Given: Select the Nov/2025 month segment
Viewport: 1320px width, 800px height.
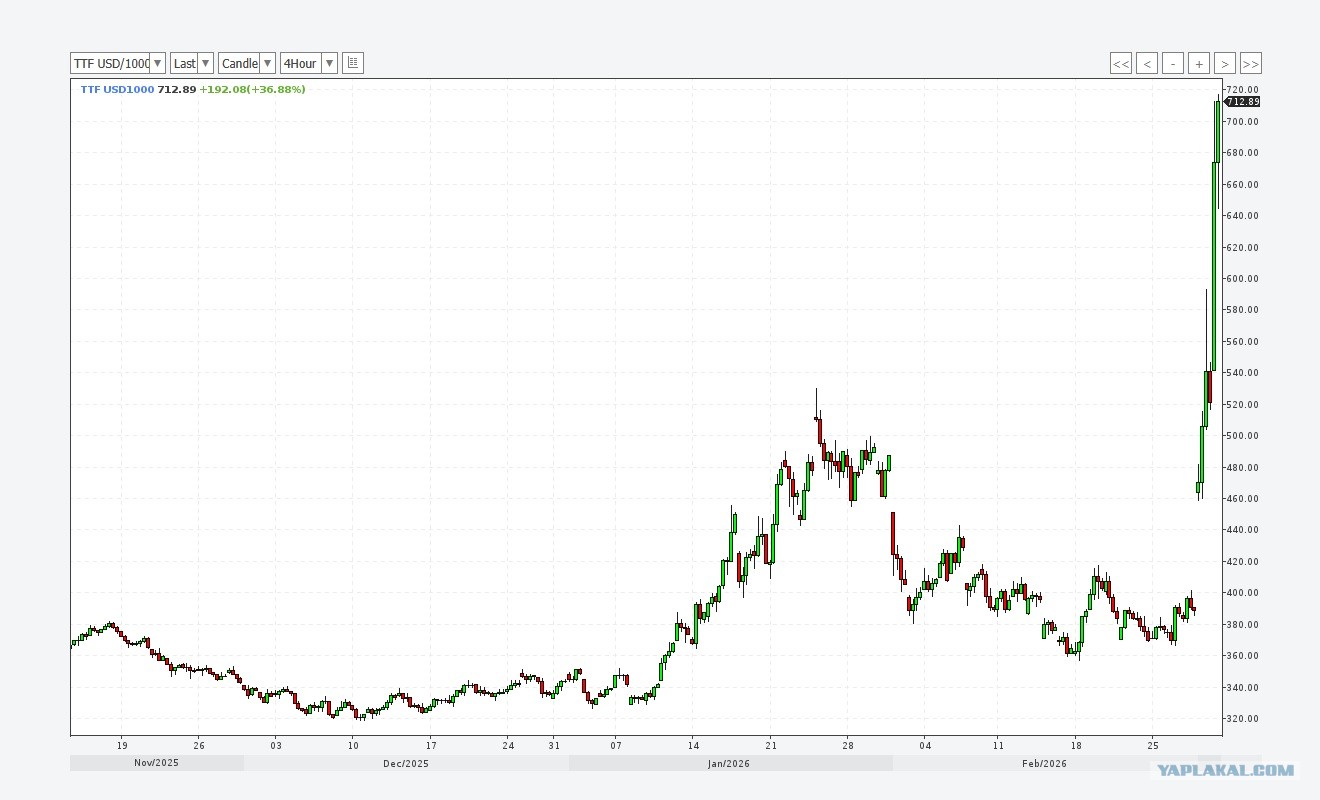Looking at the screenshot, I should (157, 763).
